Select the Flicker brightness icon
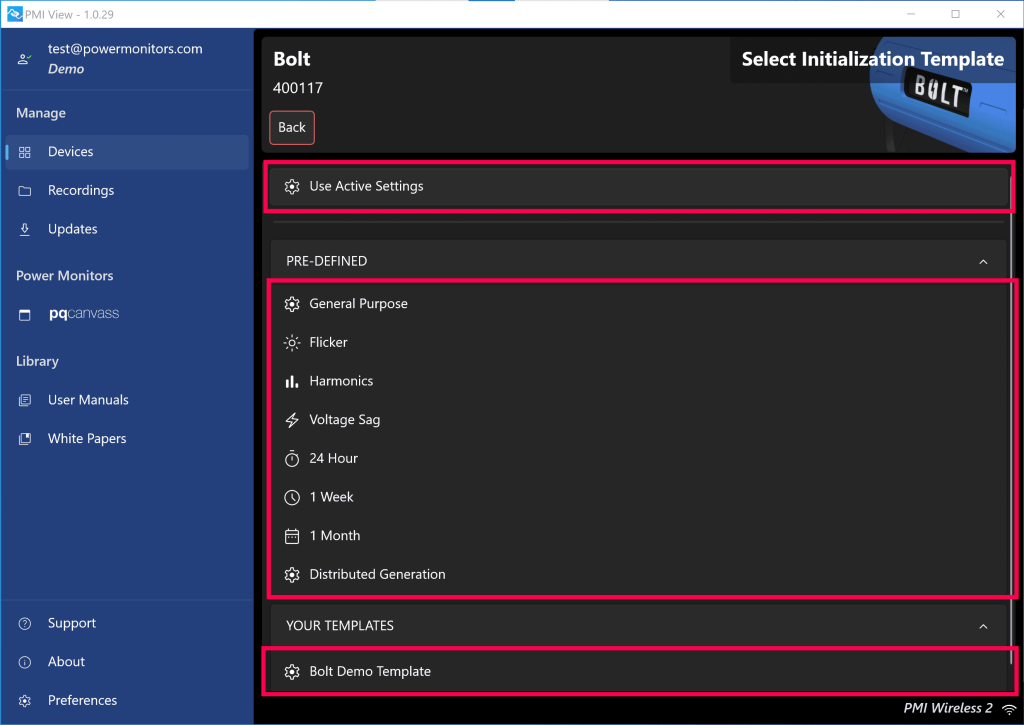The image size is (1024, 725). click(291, 342)
